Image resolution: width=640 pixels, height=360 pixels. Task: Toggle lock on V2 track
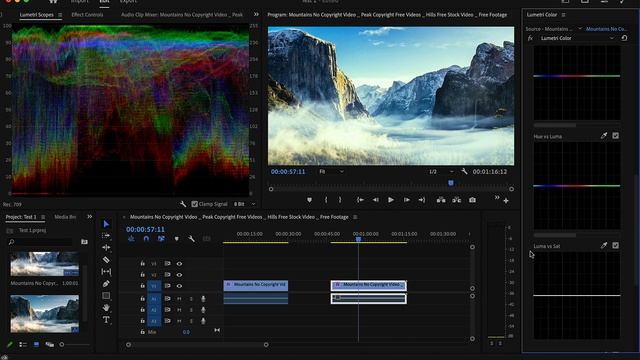pyautogui.click(x=142, y=275)
